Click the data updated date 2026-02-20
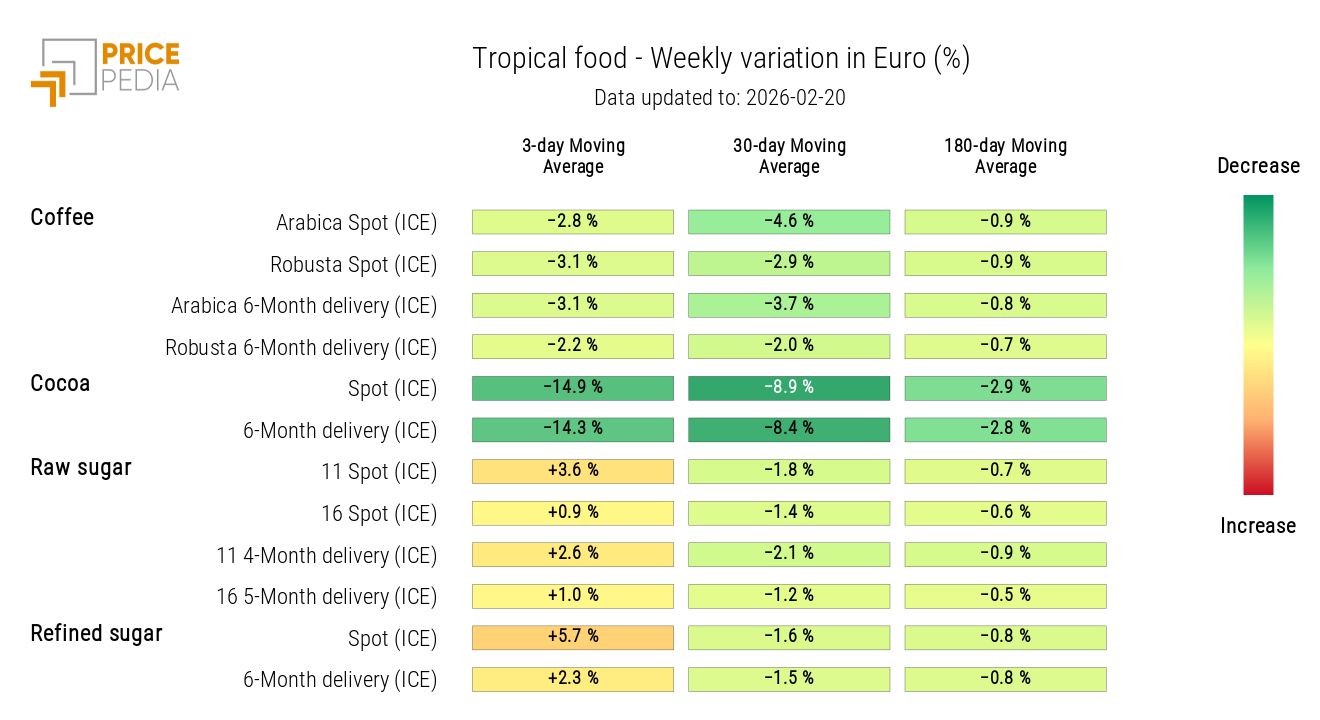Viewport: 1320px width, 720px height. 721,98
